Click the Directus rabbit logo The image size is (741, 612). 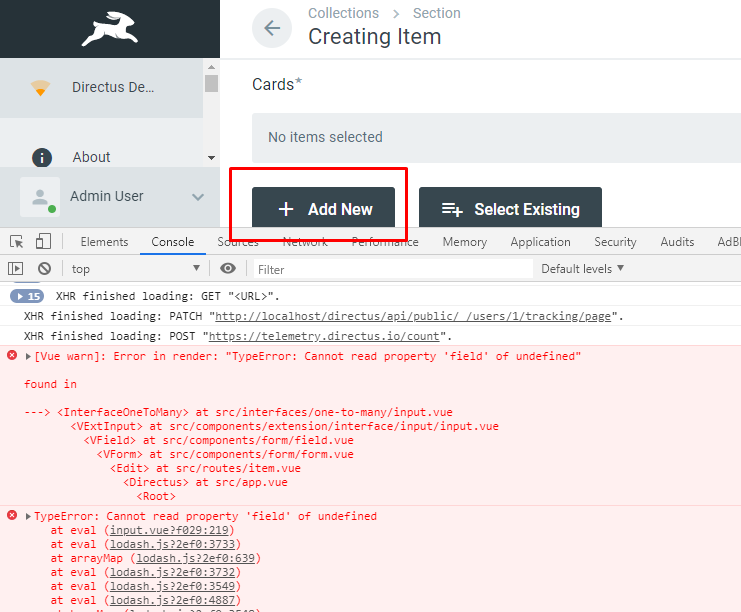click(x=110, y=29)
